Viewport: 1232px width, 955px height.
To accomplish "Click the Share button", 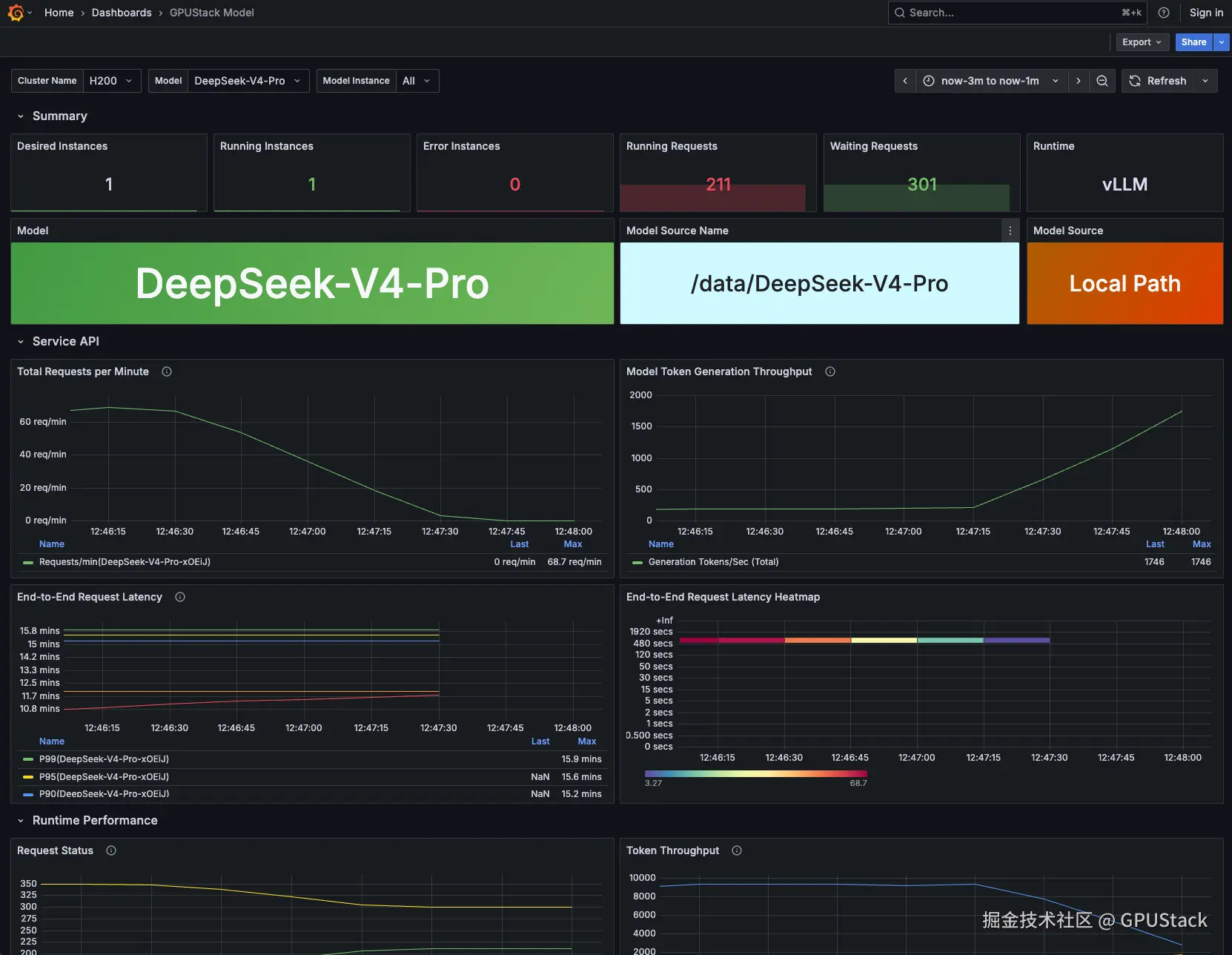I will (x=1193, y=42).
